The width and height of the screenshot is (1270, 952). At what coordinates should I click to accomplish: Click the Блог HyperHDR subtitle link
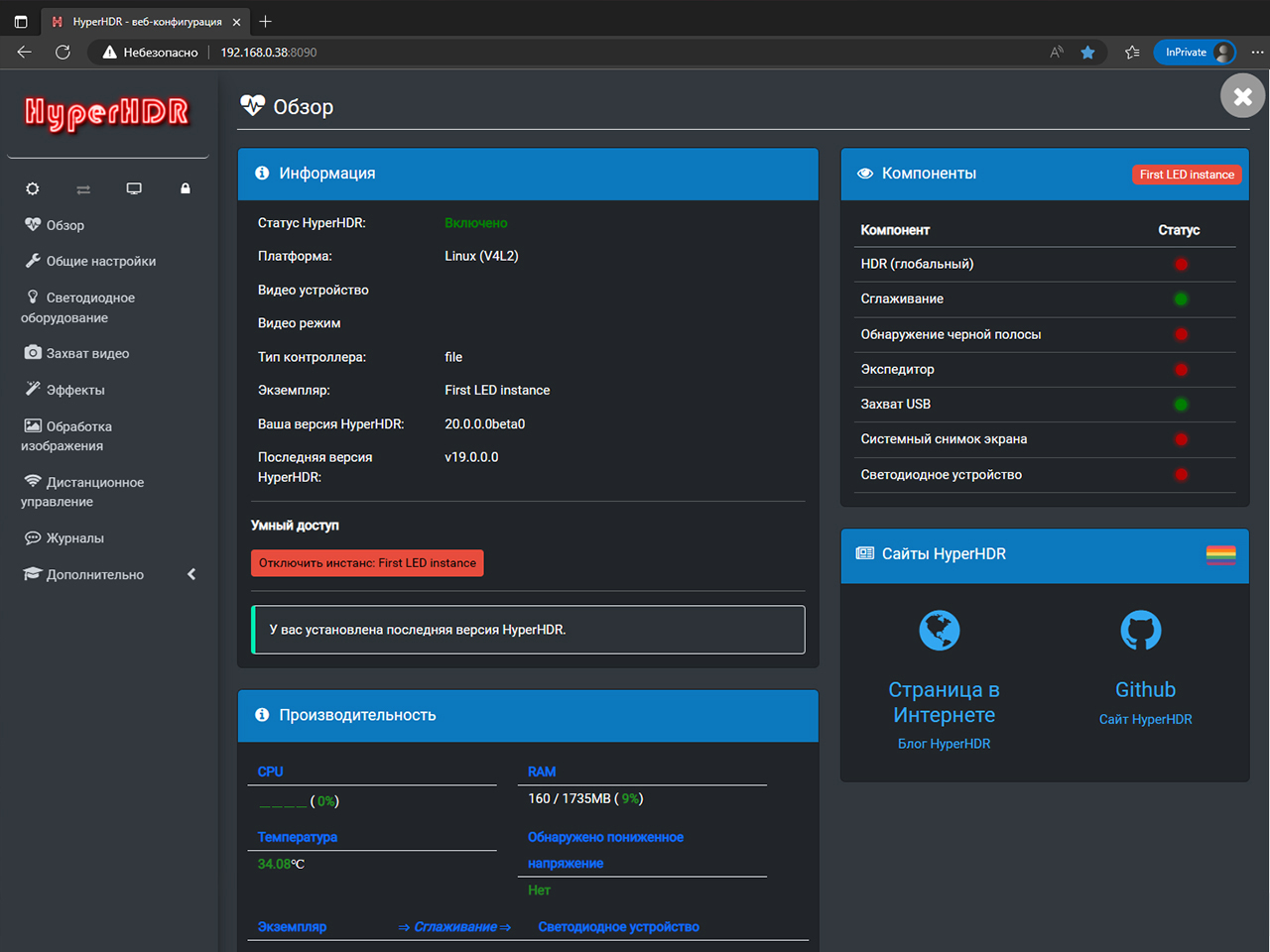944,744
